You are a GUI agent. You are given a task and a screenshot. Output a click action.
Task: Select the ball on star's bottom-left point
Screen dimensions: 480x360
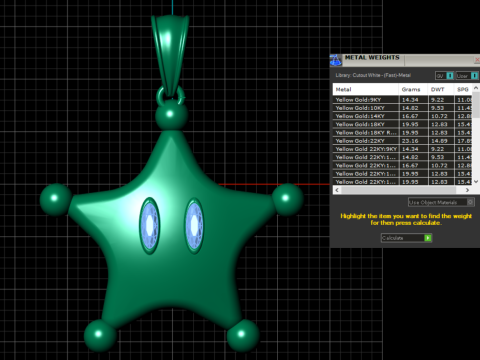[x=100, y=335]
